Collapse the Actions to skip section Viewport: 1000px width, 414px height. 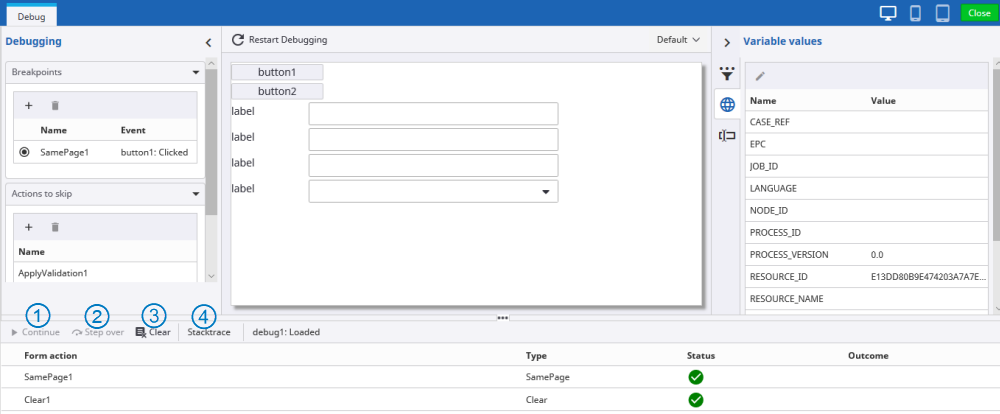coord(196,194)
